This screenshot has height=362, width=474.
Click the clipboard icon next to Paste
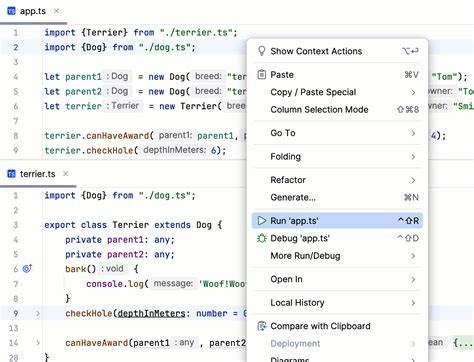262,74
